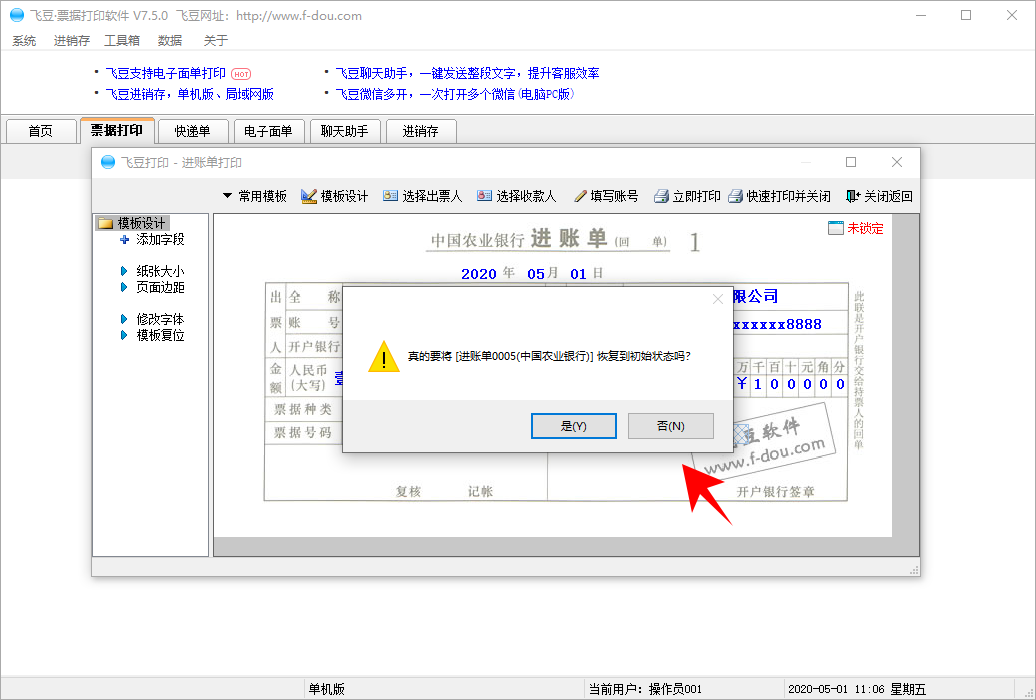Click the plus icon beside 添加字段
Screen dimensions: 1036x700
[x=124, y=239]
